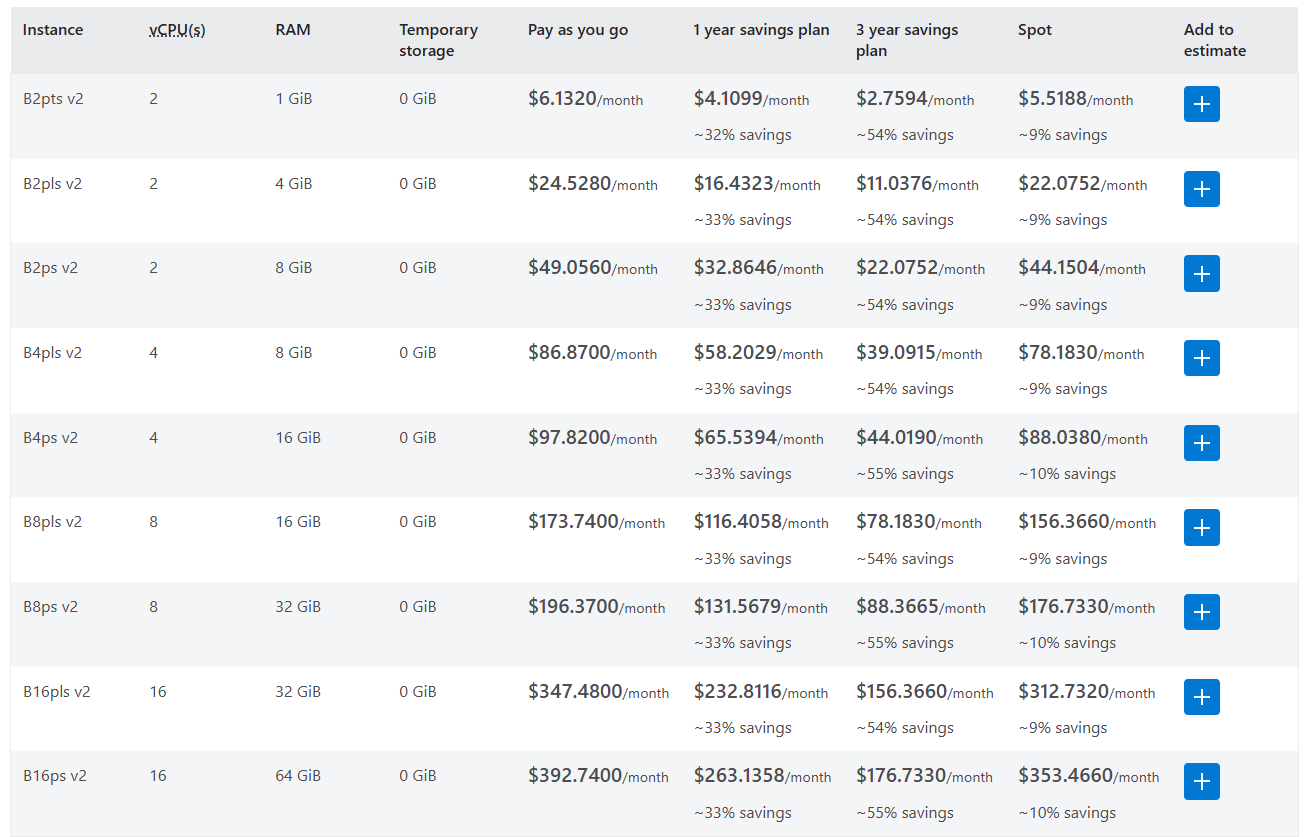Select the B16ps v2 instance name
This screenshot has height=837, width=1305.
click(55, 776)
